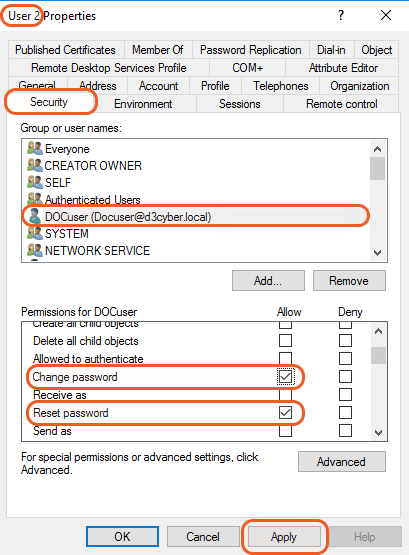Screen dimensions: 409x555
Task: Click the CREATOR OWNER group icon
Action: (35, 165)
